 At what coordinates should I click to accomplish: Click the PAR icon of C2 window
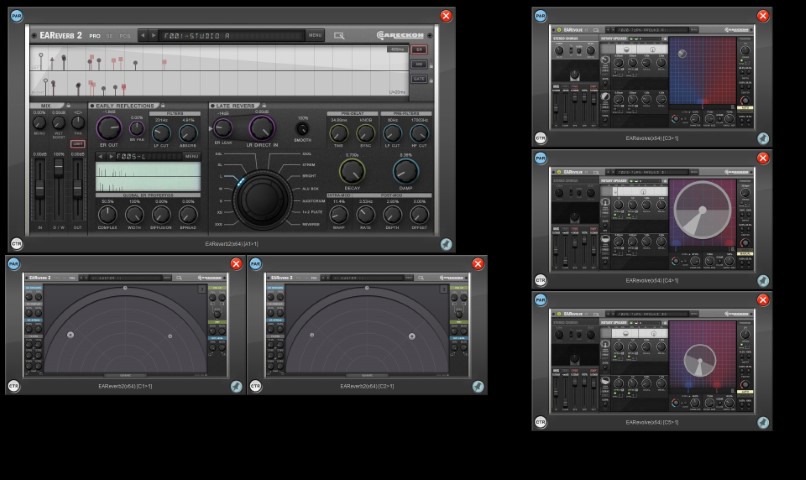255,264
